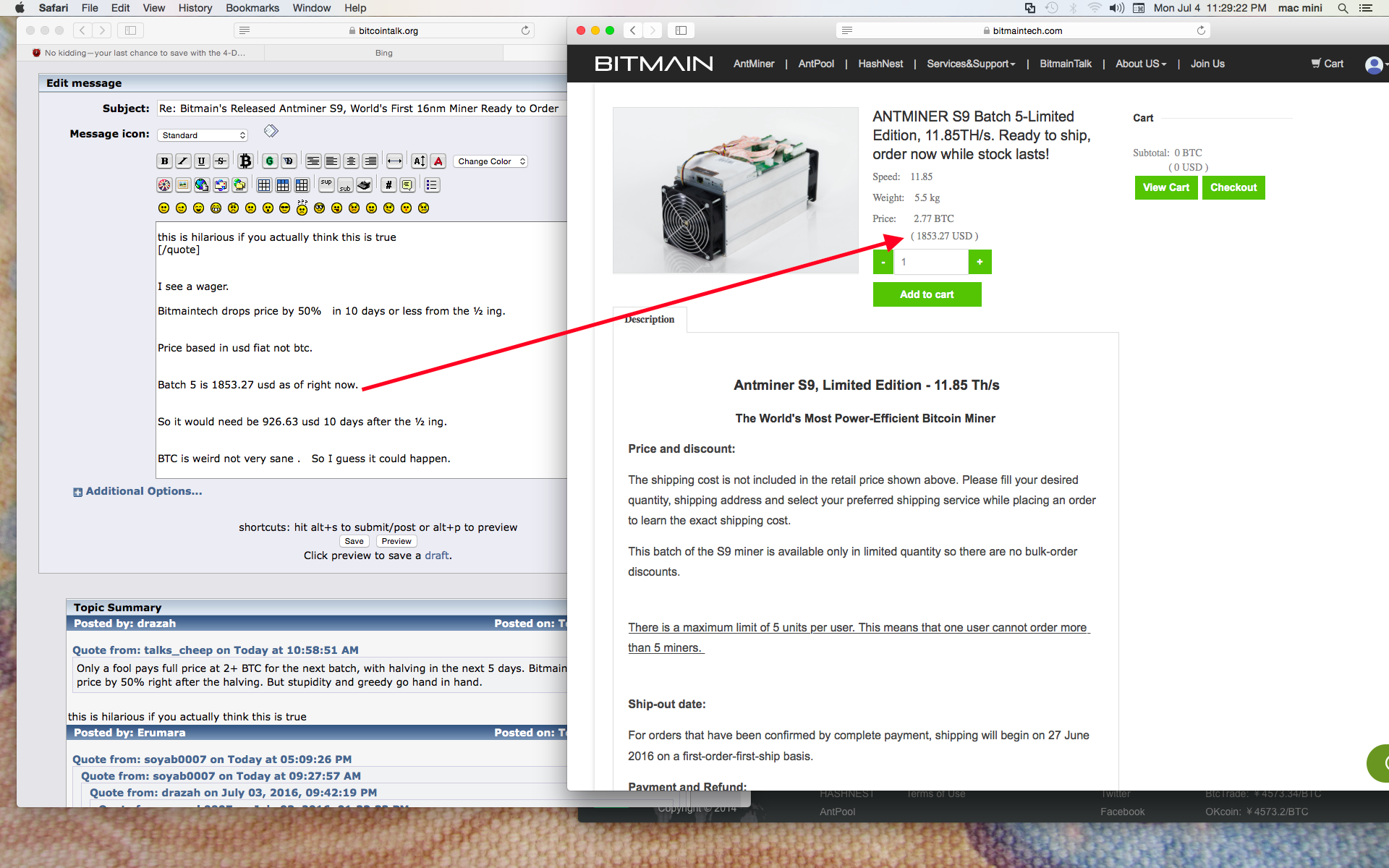Apply green Glow text effect
The height and width of the screenshot is (868, 1389).
[x=270, y=161]
